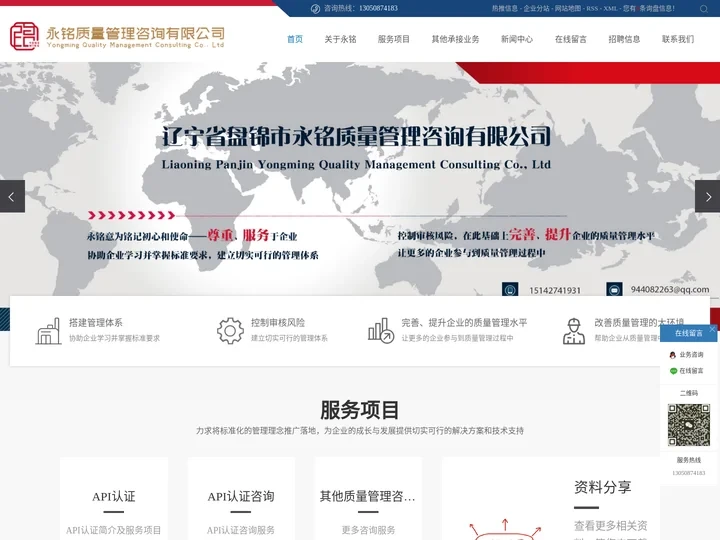Screen dimensions: 720x540
Task: Click the 服务项目 section title
Action: point(360,410)
